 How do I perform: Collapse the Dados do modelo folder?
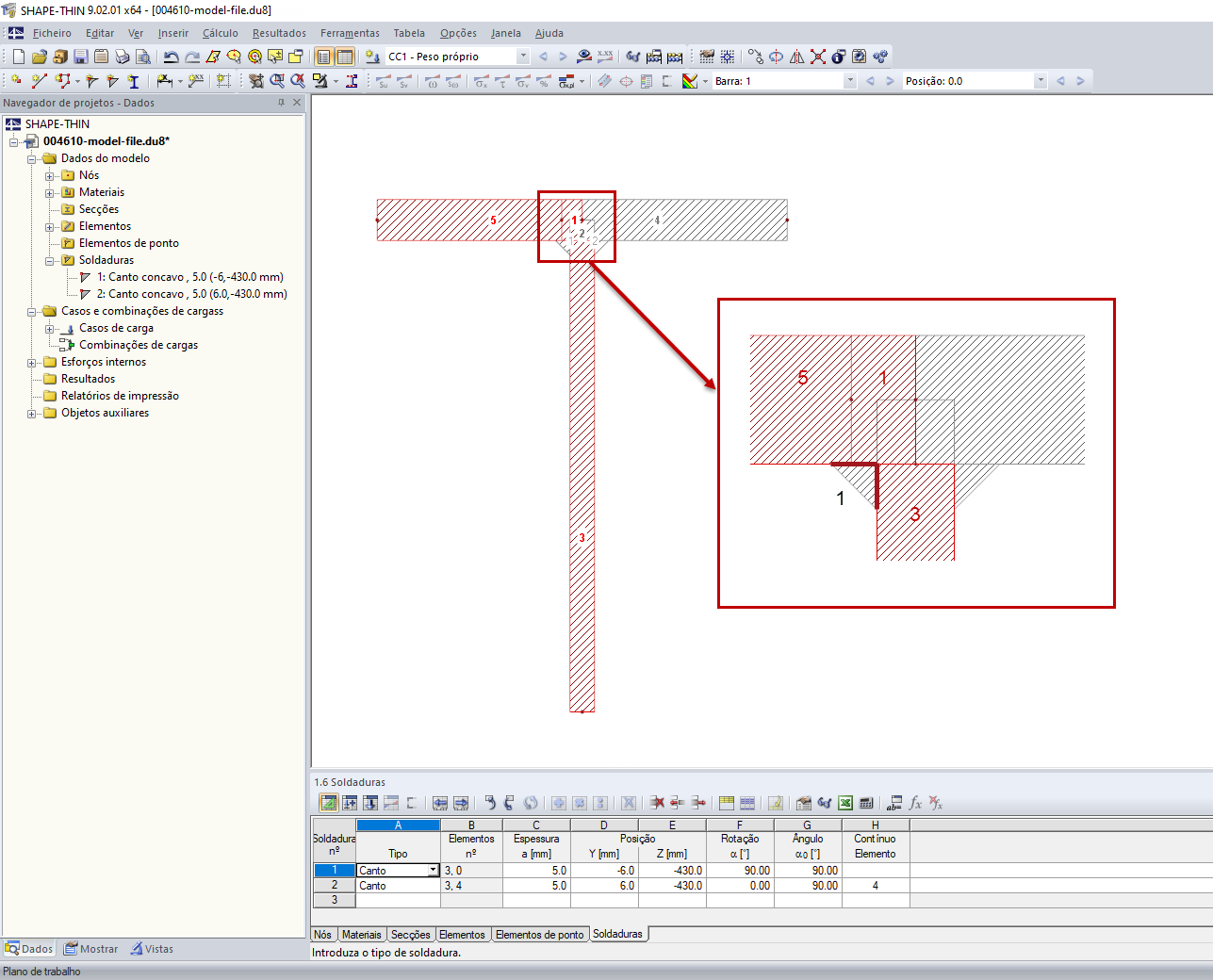pyautogui.click(x=32, y=158)
